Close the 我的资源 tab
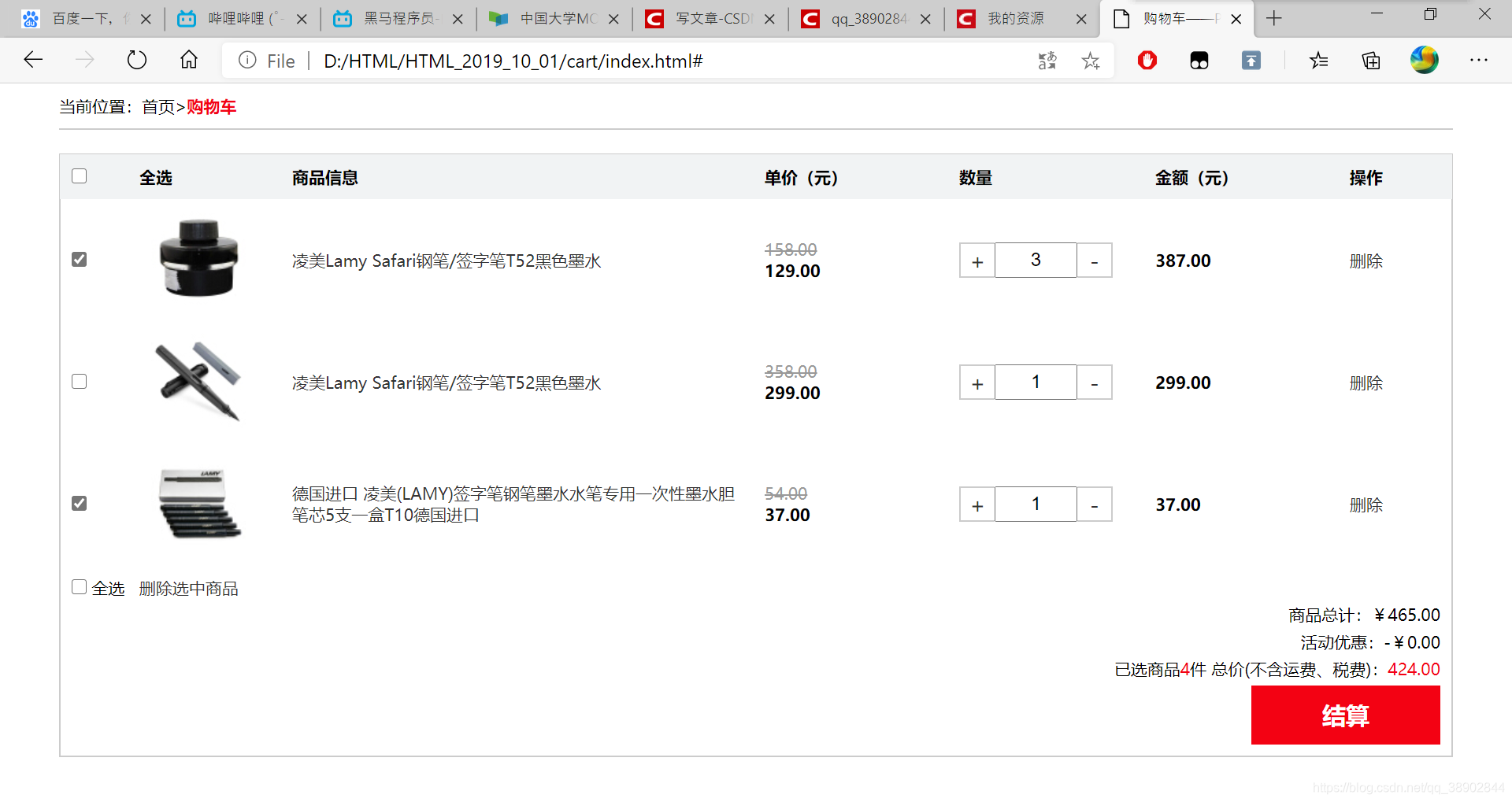 pyautogui.click(x=1081, y=19)
